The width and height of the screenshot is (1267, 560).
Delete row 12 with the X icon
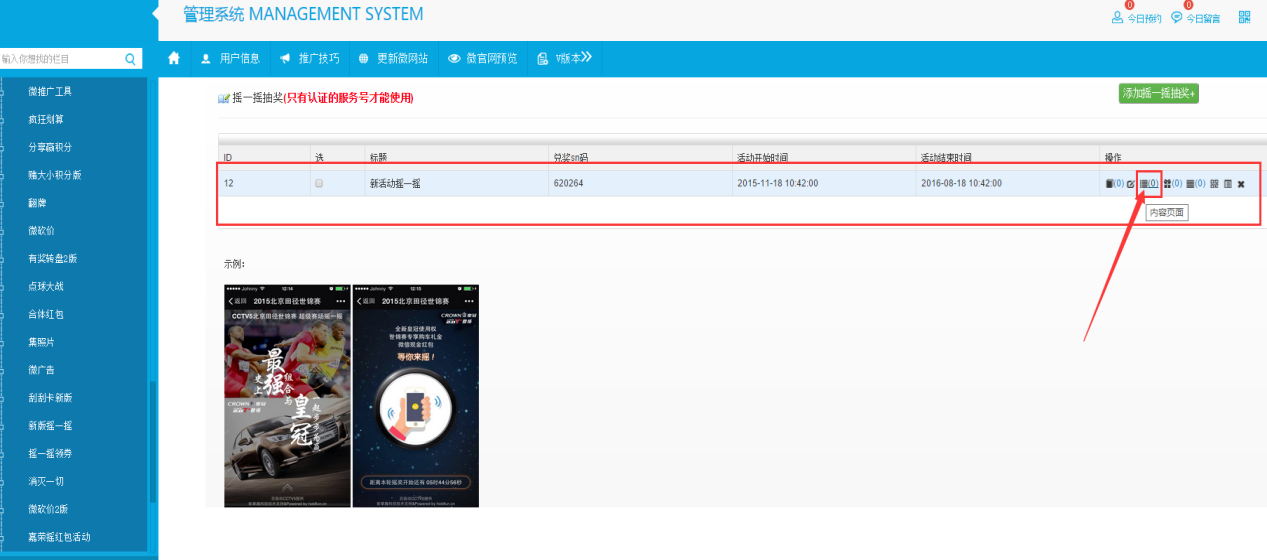(1241, 184)
